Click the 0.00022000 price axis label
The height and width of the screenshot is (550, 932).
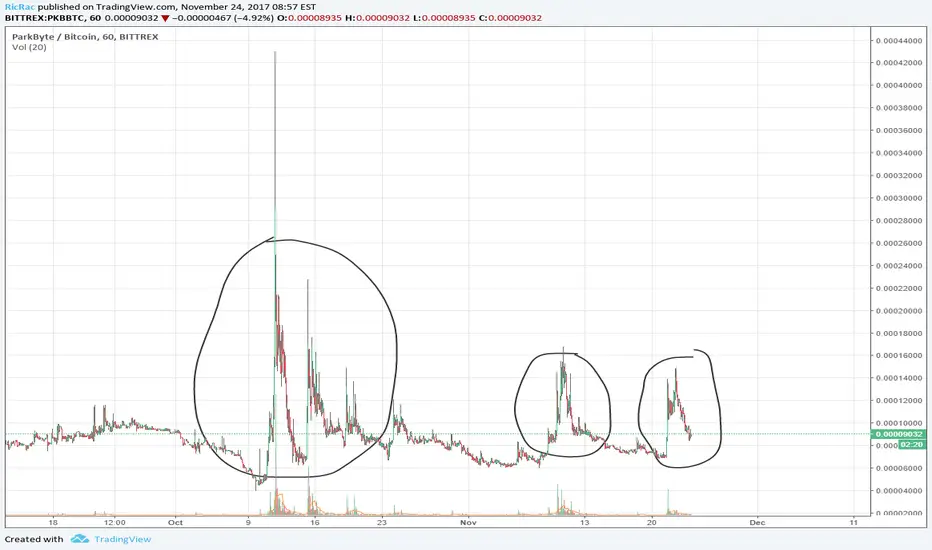tap(899, 289)
